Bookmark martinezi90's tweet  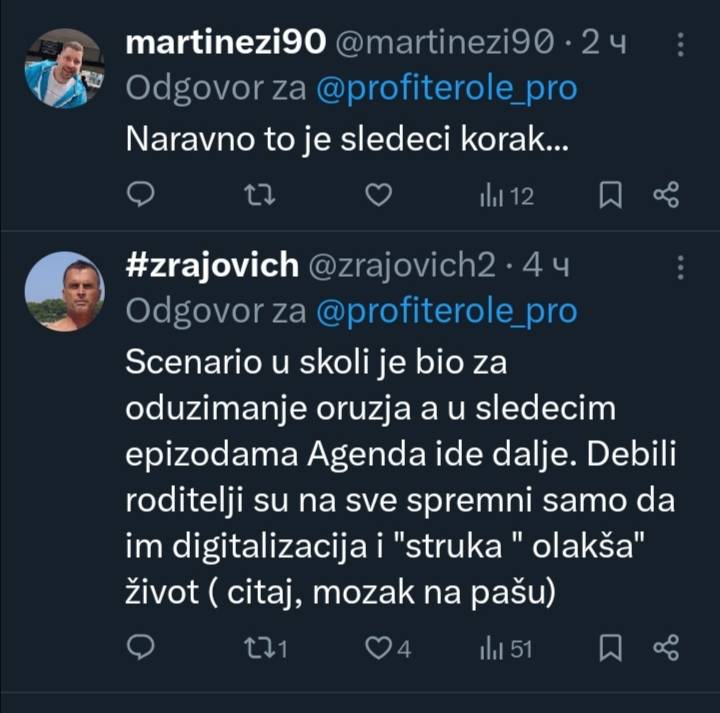point(610,195)
